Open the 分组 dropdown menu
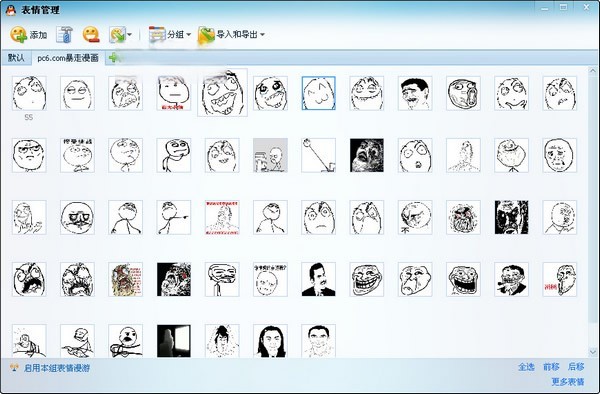The image size is (600, 394). coord(170,35)
